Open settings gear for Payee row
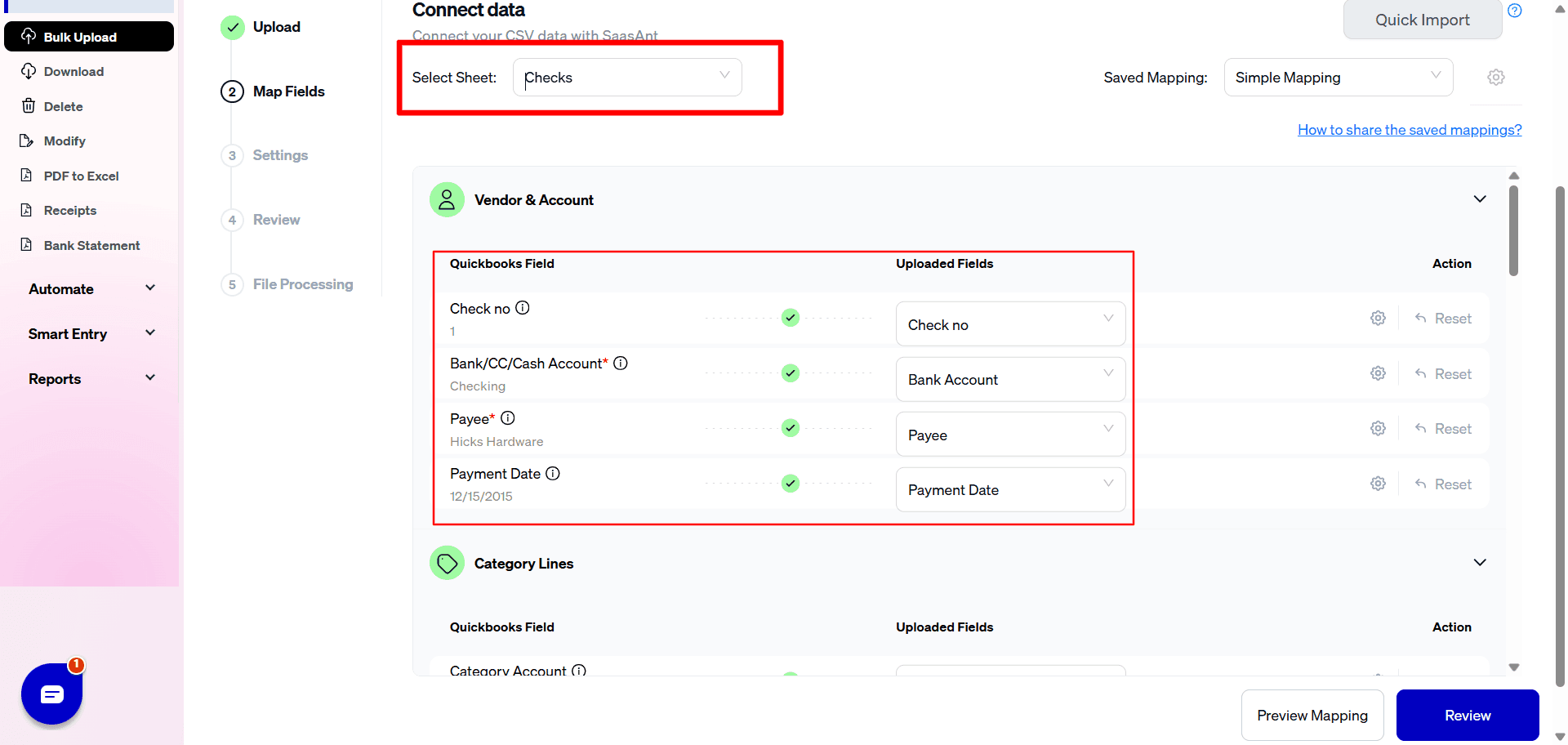This screenshot has width=1568, height=745. (x=1379, y=429)
